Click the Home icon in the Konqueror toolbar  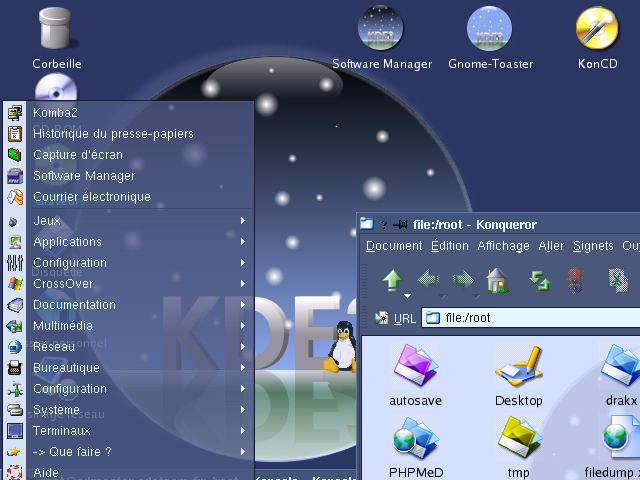[x=497, y=280]
